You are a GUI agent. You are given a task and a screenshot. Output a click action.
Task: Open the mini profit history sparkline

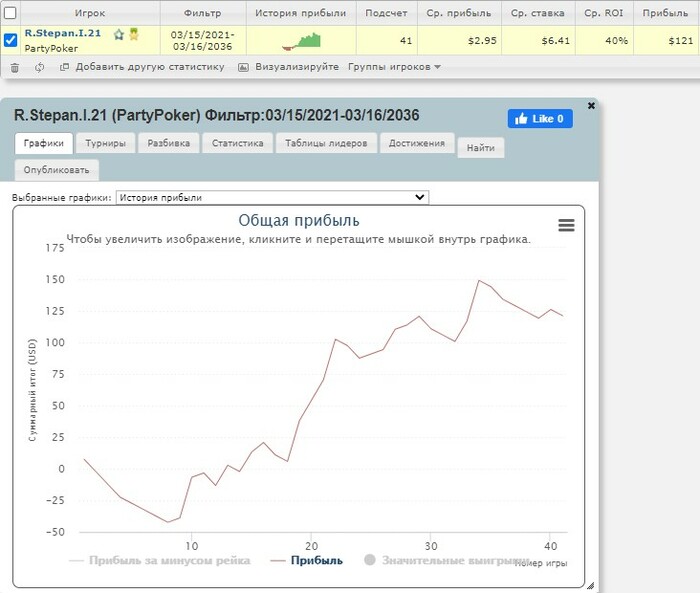(x=301, y=41)
